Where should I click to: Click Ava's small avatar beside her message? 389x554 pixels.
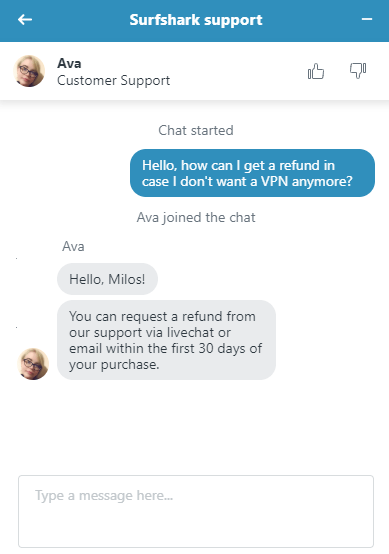(33, 364)
